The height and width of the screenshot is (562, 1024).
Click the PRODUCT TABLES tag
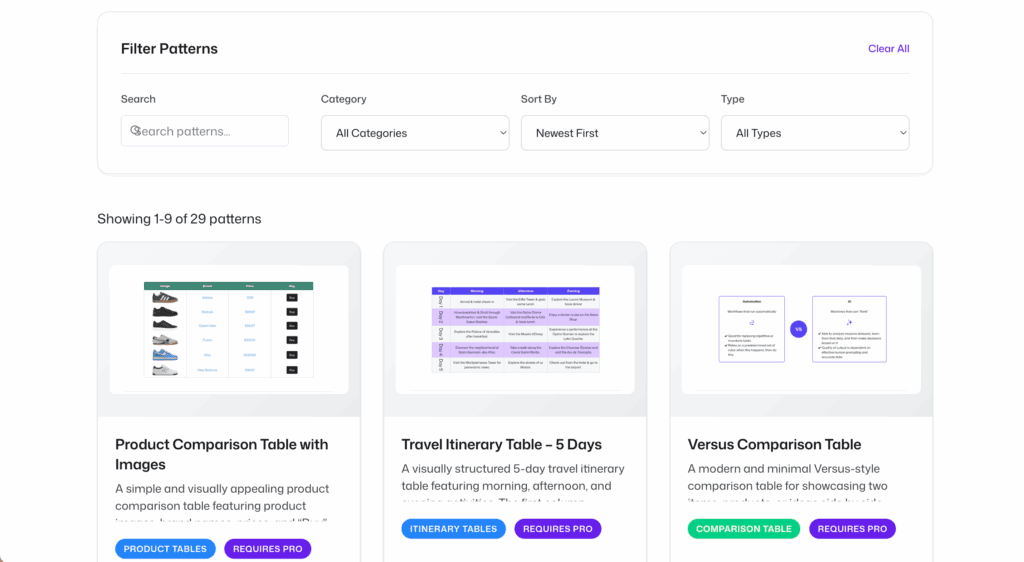point(165,549)
